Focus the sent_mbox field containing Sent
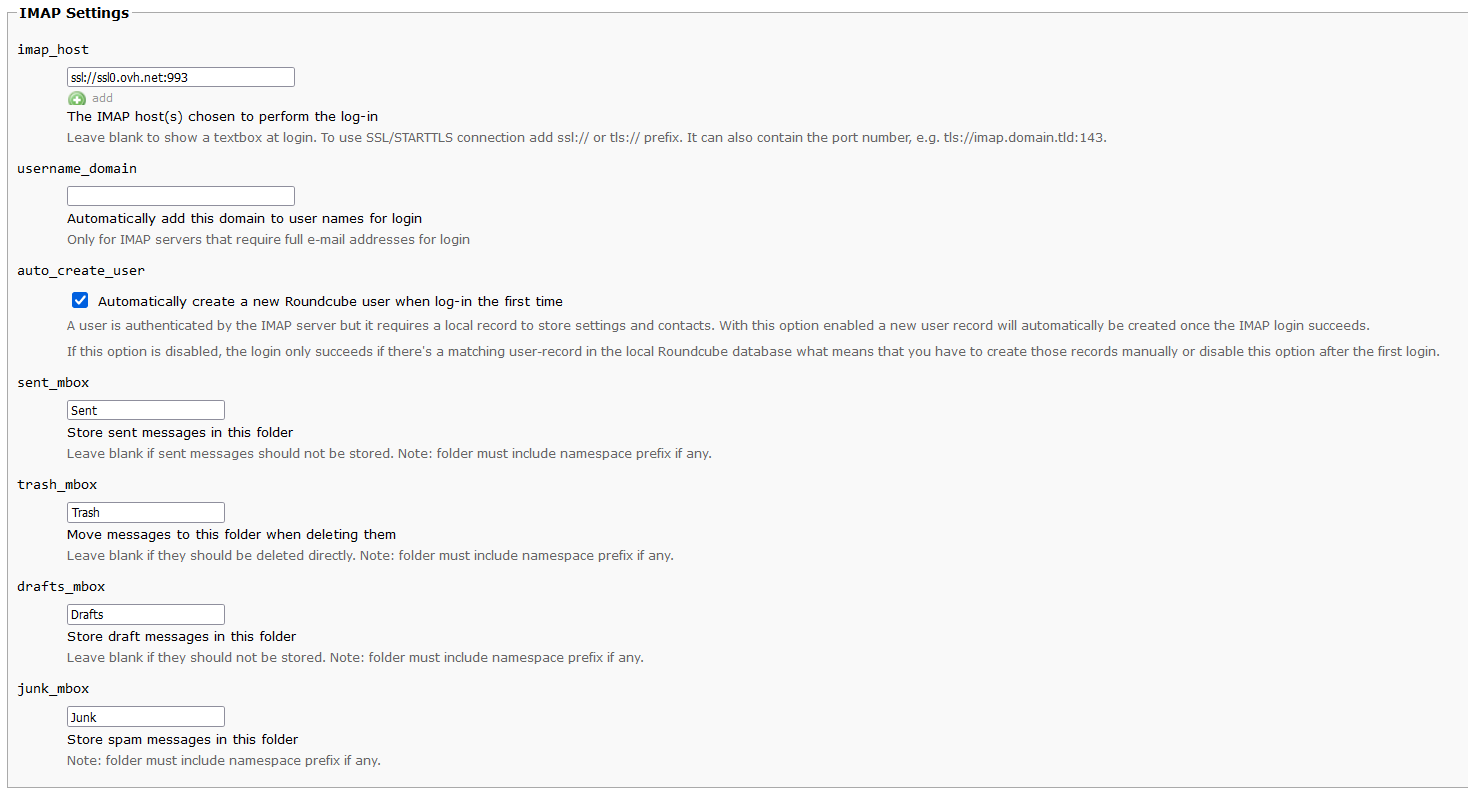Viewport: 1468px width, 801px height. (x=146, y=410)
